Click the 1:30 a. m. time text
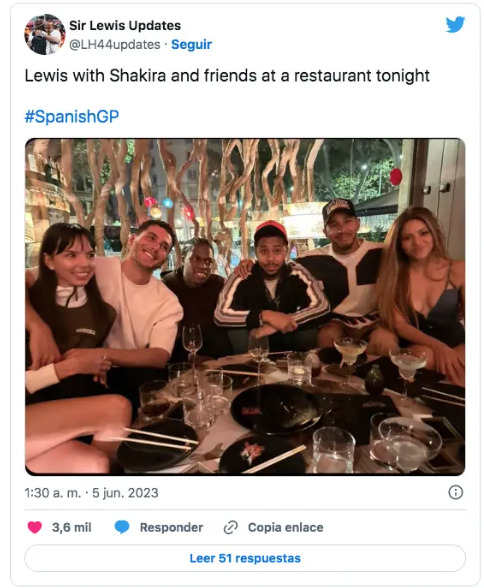Viewport: 484px width, 588px height. click(x=53, y=493)
